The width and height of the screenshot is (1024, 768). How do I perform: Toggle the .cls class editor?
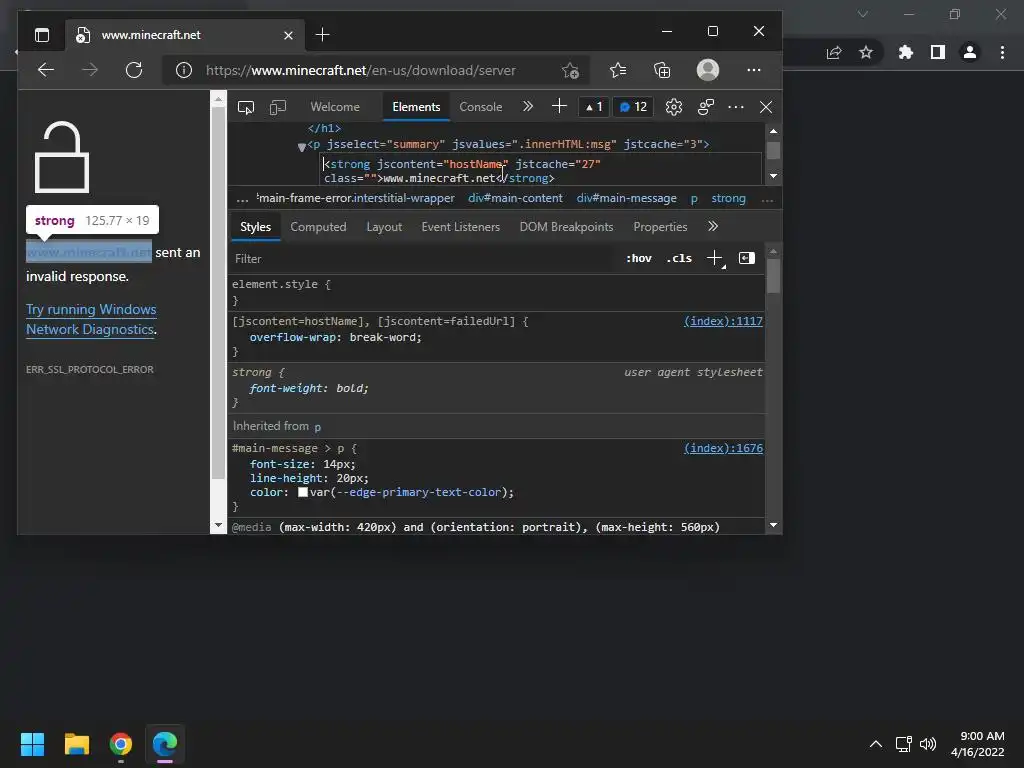[679, 258]
